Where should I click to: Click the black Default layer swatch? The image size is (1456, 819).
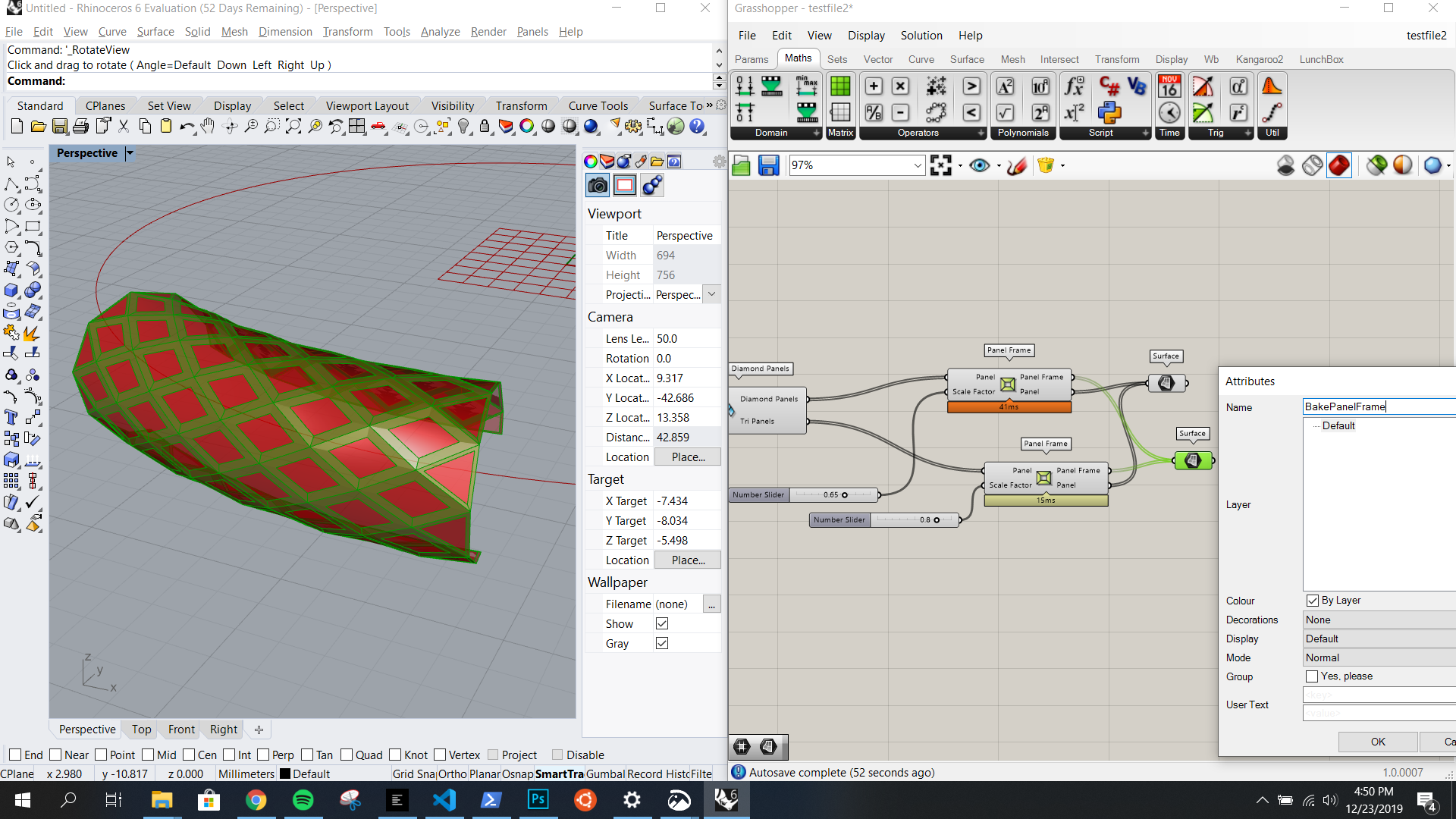pos(285,774)
